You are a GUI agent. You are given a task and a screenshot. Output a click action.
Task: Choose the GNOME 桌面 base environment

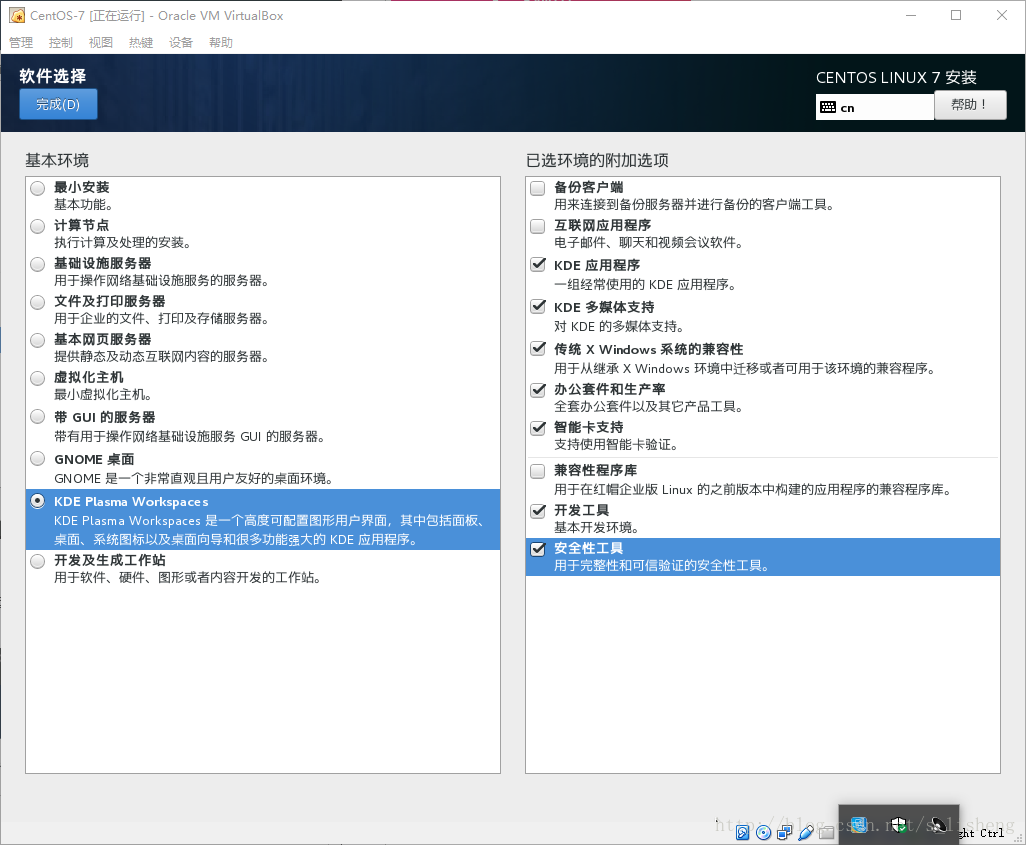[x=38, y=460]
